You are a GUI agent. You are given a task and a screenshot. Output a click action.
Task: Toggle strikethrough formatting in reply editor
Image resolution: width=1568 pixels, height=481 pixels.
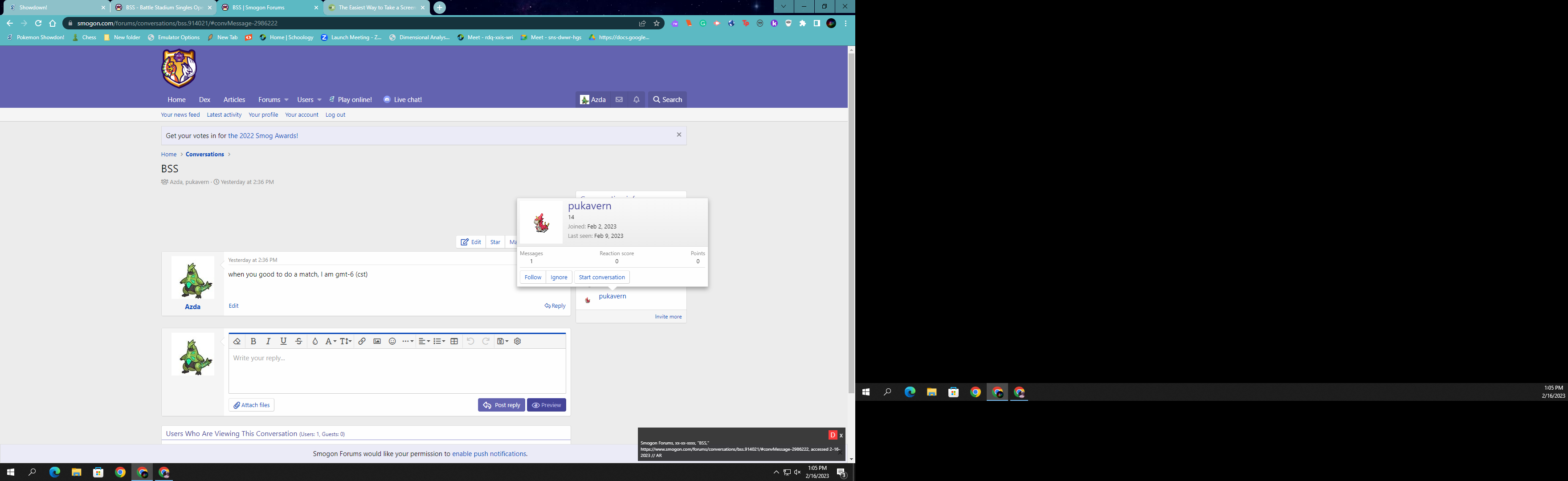(298, 342)
